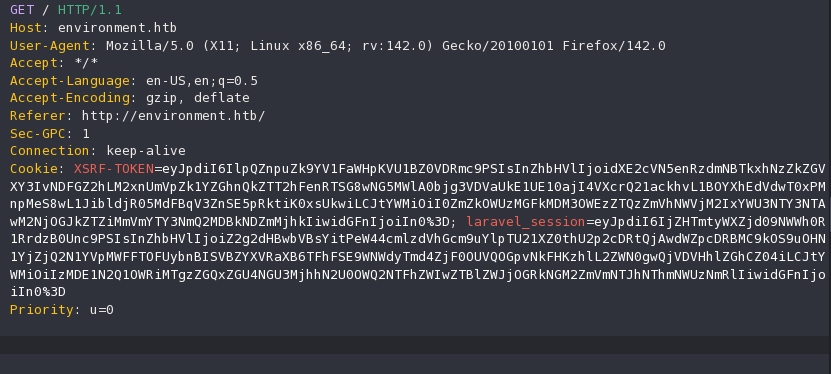831x374 pixels.
Task: Click the http://environment.htb/ referer URL
Action: (x=173, y=115)
